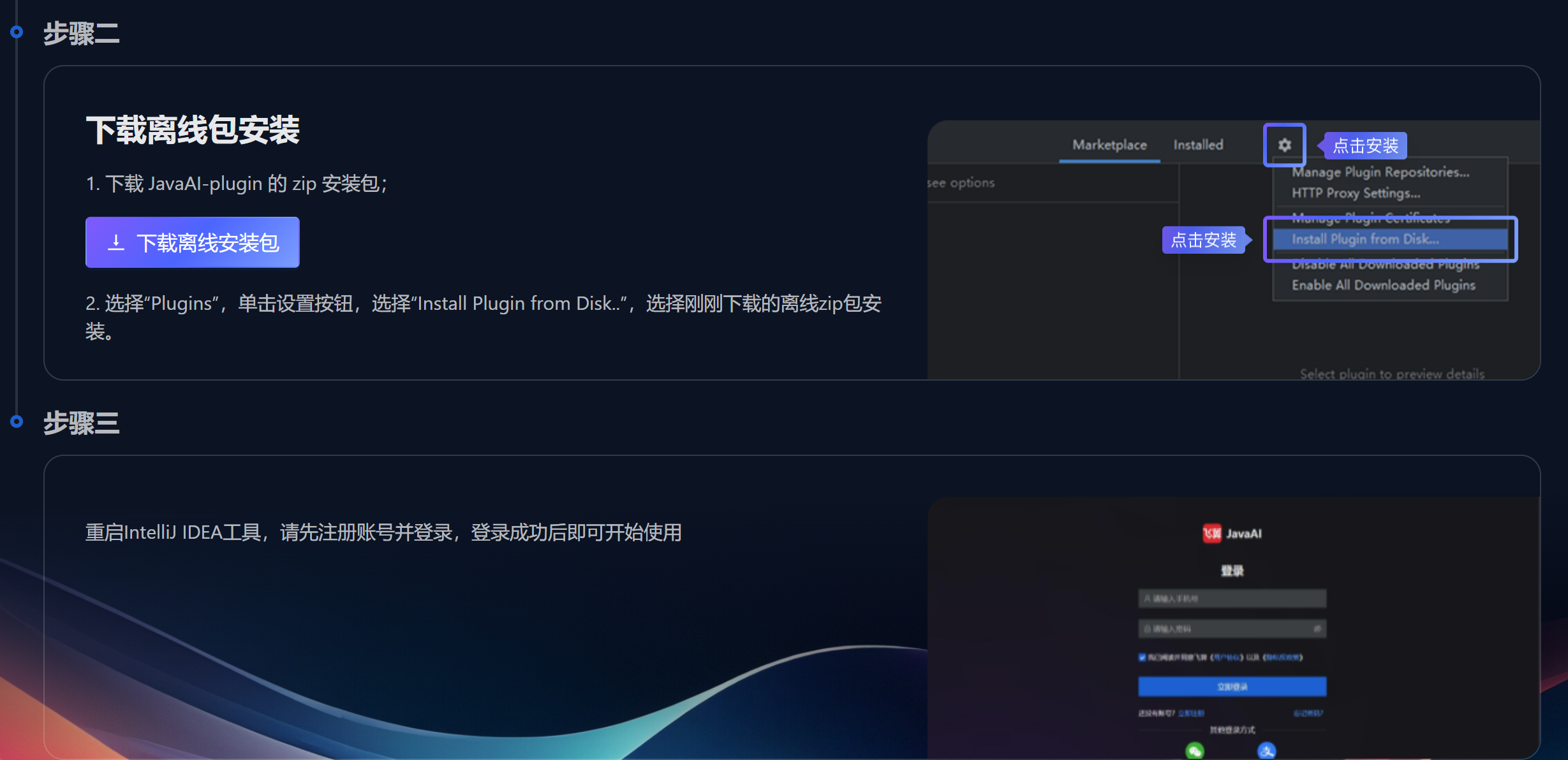Screen dimensions: 1568x760
Task: Click the 下载离线安装包 download button
Action: click(193, 242)
